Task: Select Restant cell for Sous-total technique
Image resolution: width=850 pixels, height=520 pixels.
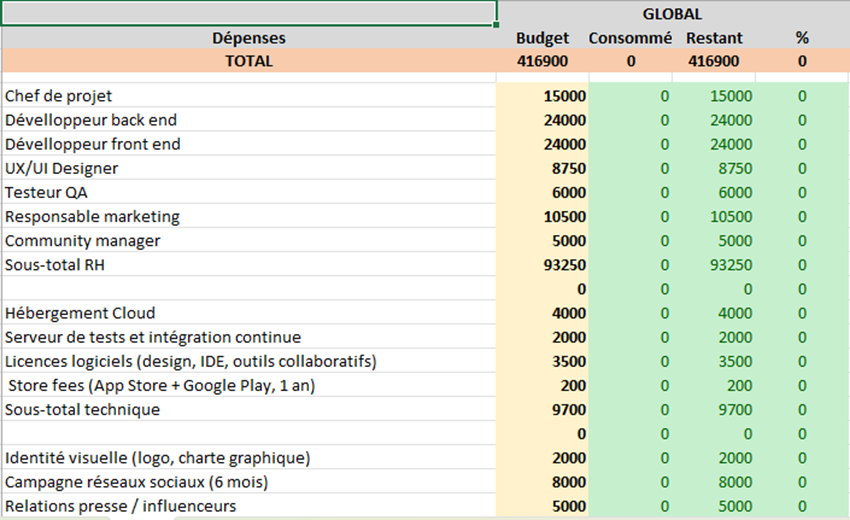Action: (713, 409)
